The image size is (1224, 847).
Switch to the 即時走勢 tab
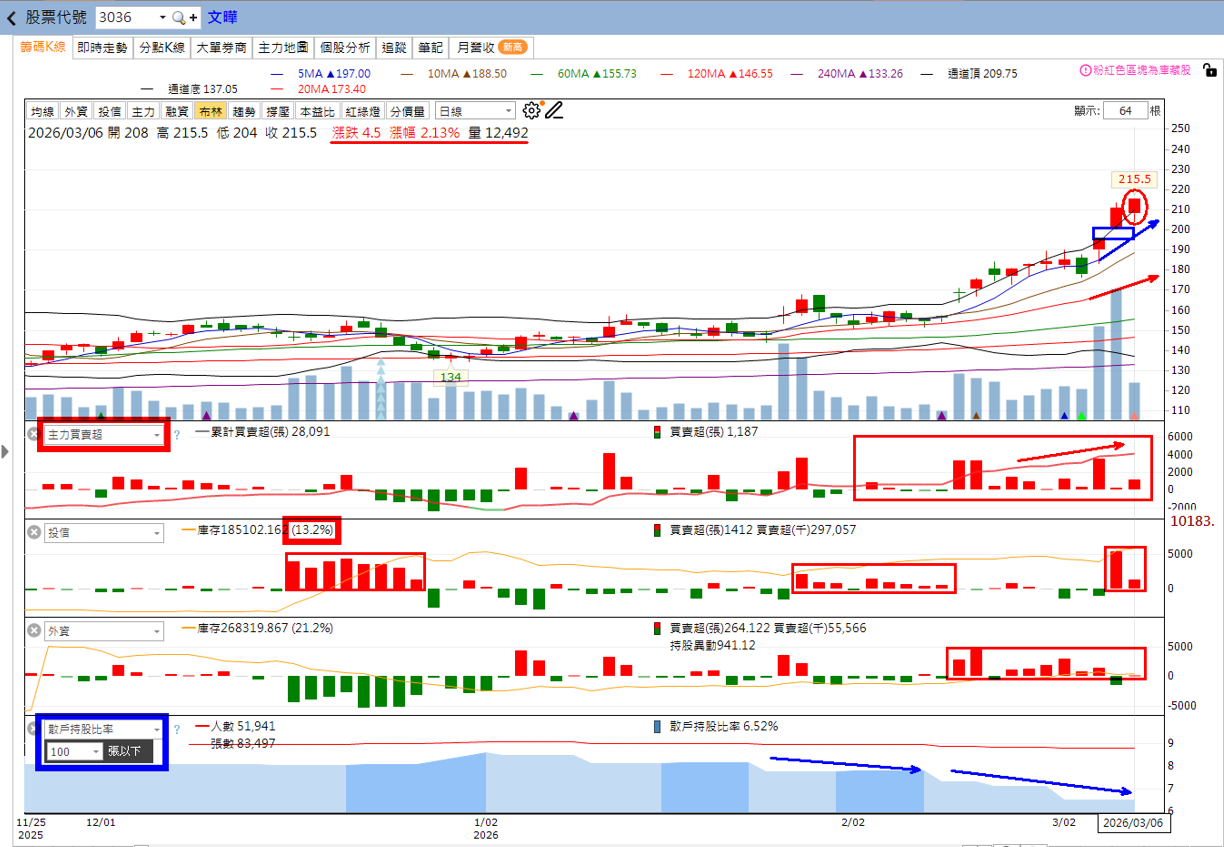click(x=102, y=47)
